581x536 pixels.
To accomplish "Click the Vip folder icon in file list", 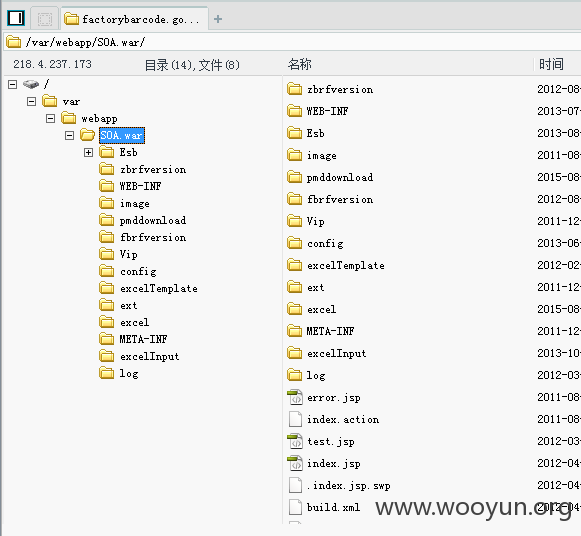I will coord(295,221).
